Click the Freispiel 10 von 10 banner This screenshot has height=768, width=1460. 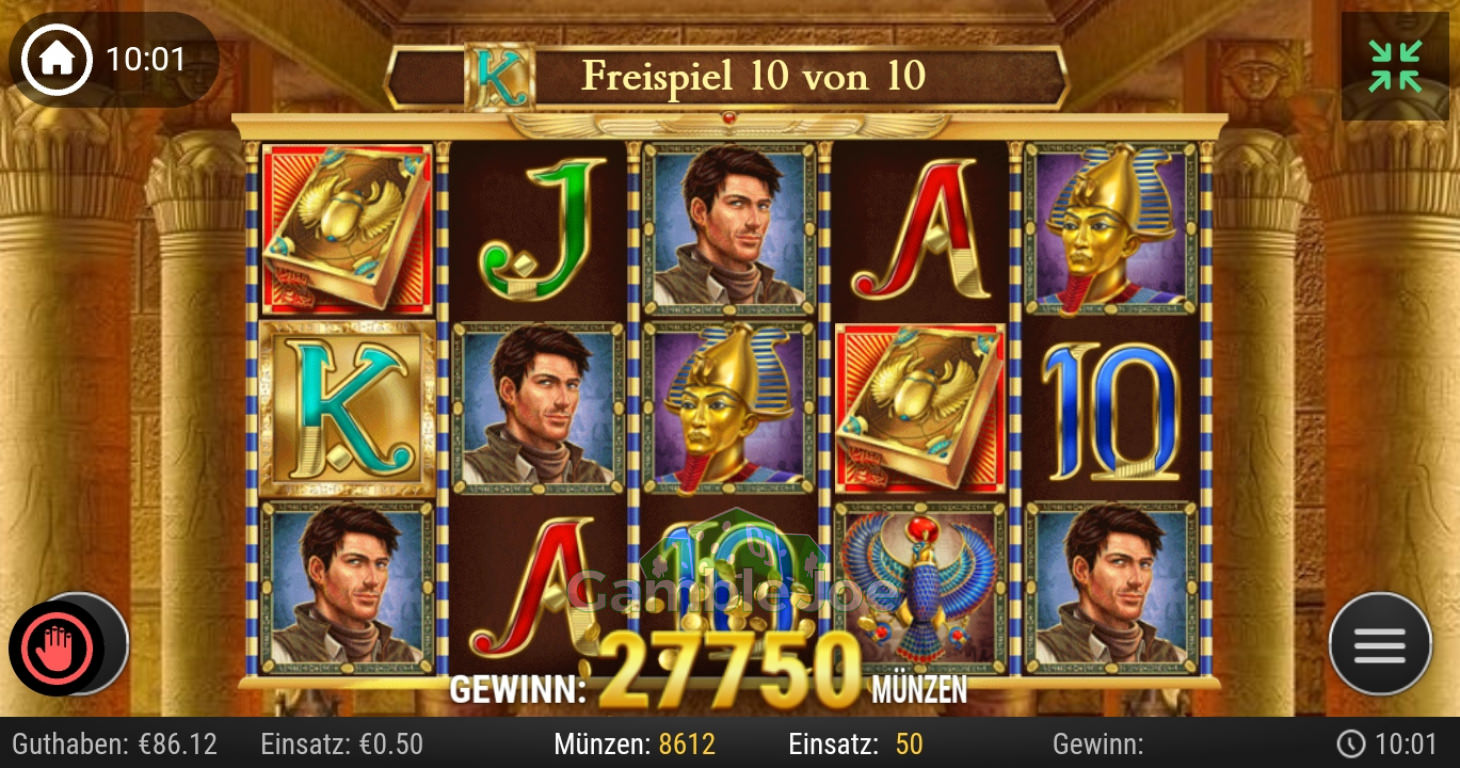[726, 77]
